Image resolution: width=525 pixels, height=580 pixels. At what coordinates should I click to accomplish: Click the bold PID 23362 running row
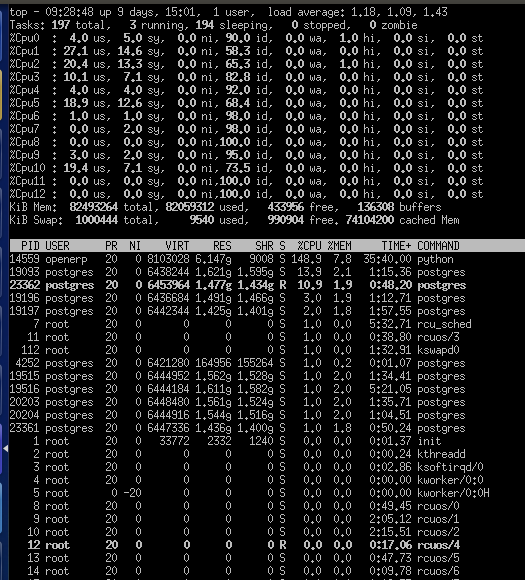click(x=24, y=285)
